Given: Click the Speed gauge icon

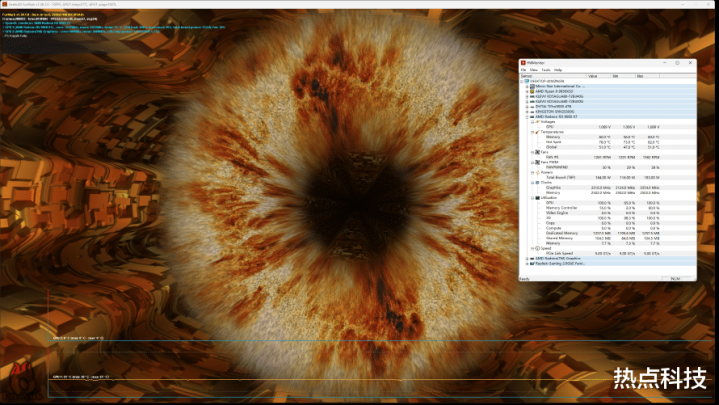Looking at the screenshot, I should point(537,248).
